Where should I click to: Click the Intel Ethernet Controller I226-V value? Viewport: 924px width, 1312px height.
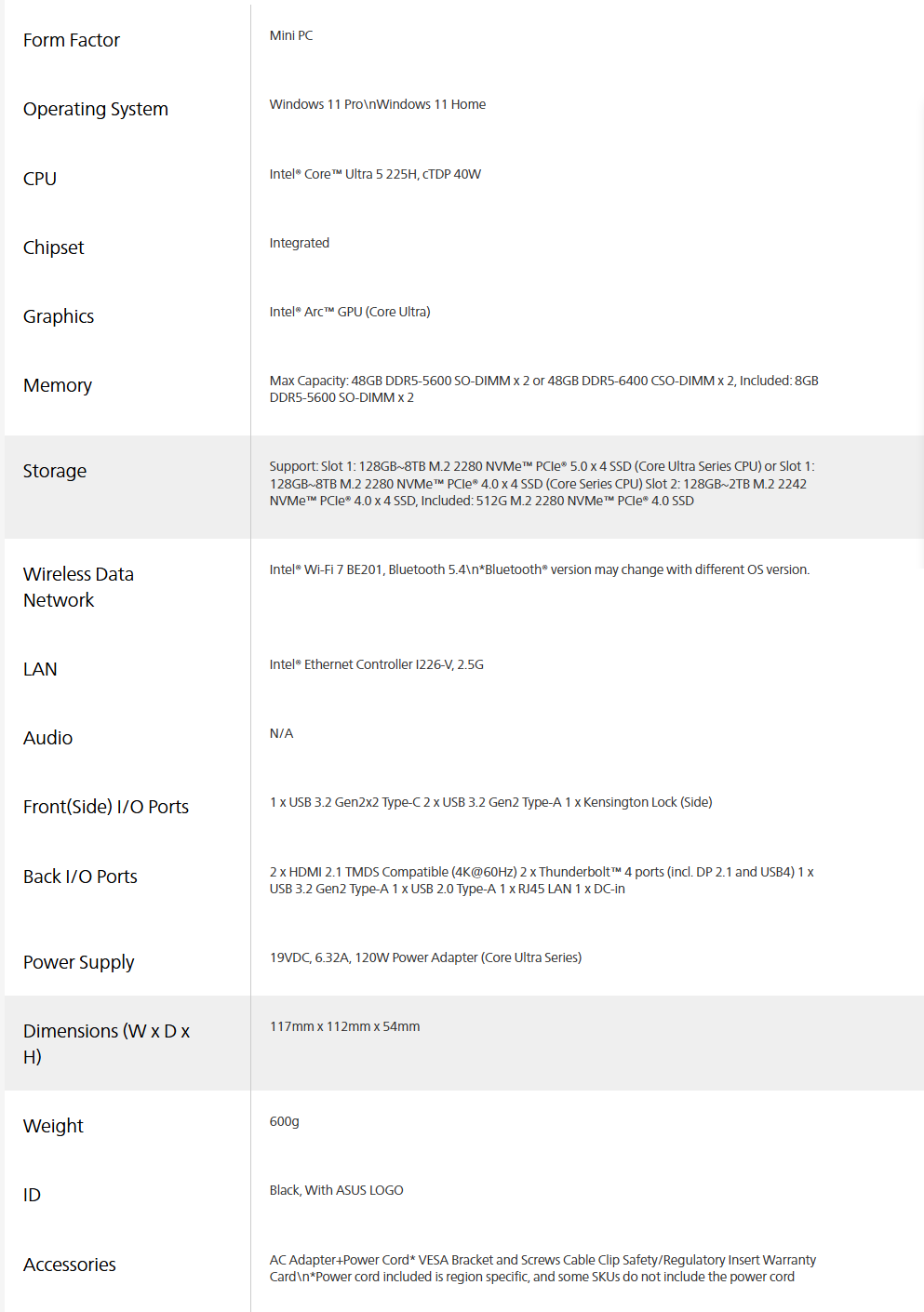377,664
